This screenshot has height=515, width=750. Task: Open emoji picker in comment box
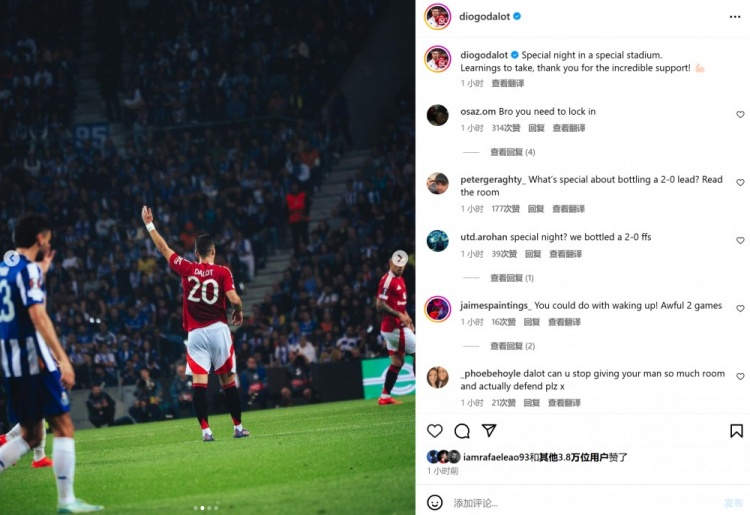click(434, 503)
